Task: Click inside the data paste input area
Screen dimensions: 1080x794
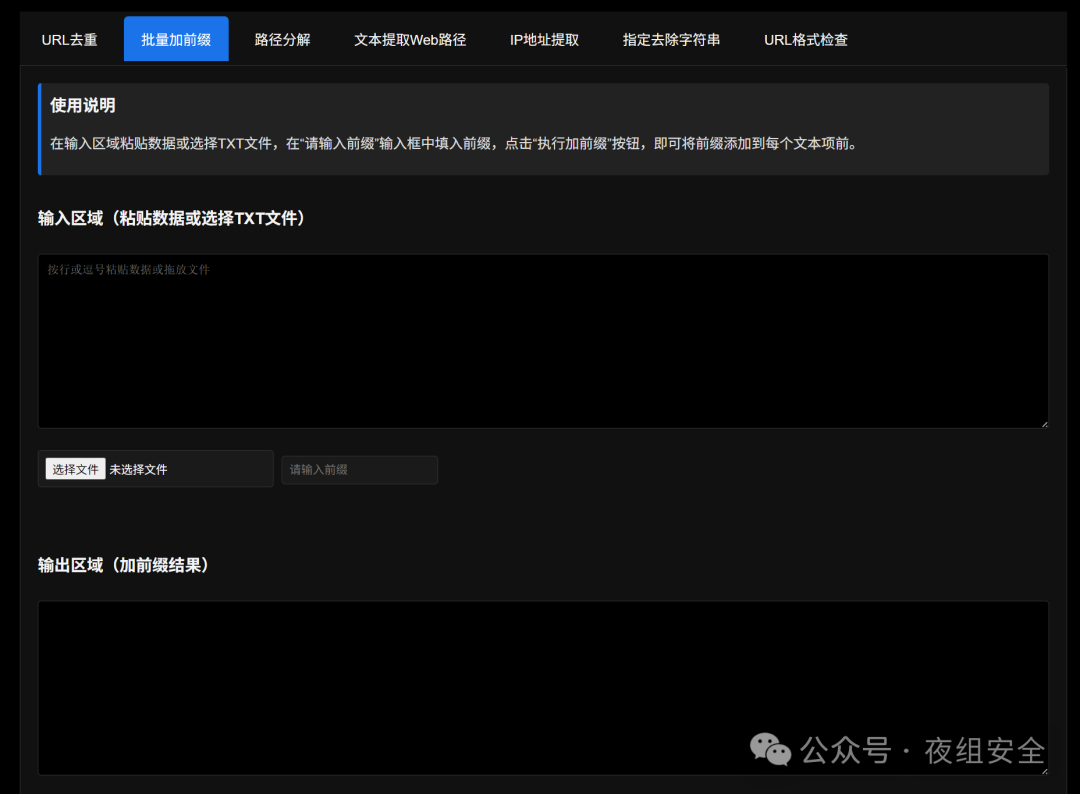Action: click(x=543, y=340)
